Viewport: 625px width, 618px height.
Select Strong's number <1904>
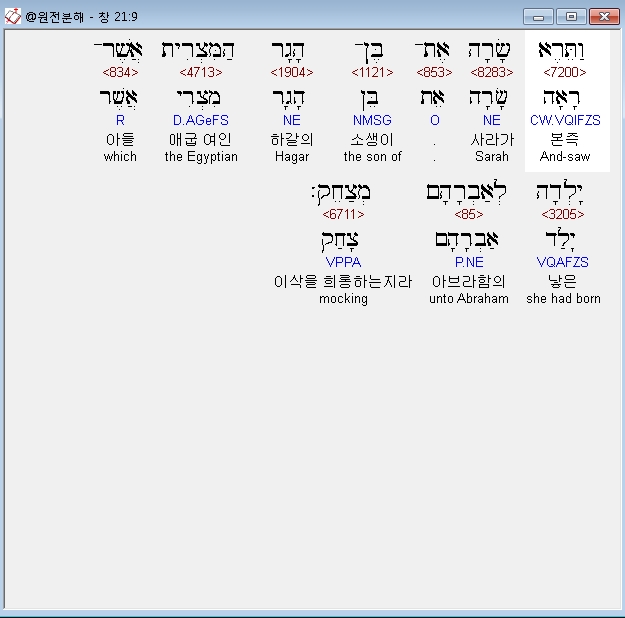291,72
